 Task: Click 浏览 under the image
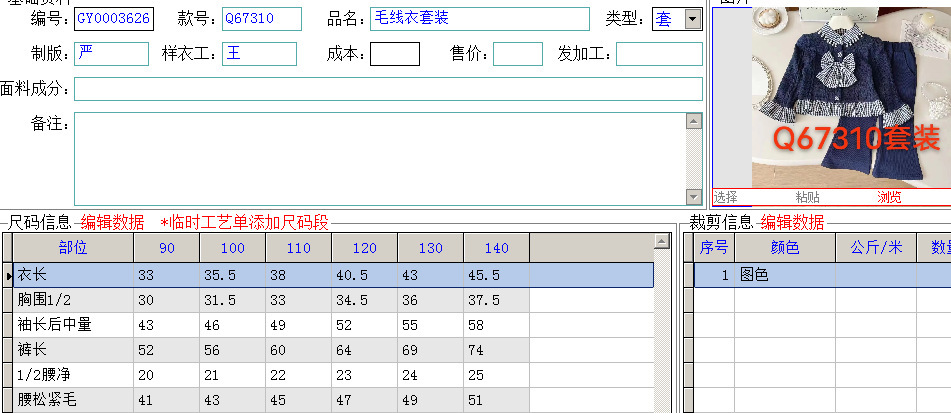(889, 197)
